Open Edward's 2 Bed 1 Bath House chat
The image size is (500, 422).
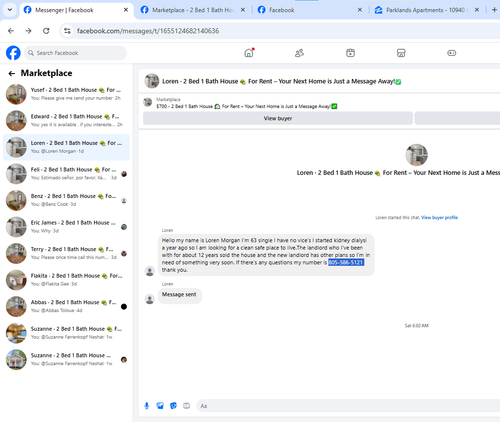66,120
